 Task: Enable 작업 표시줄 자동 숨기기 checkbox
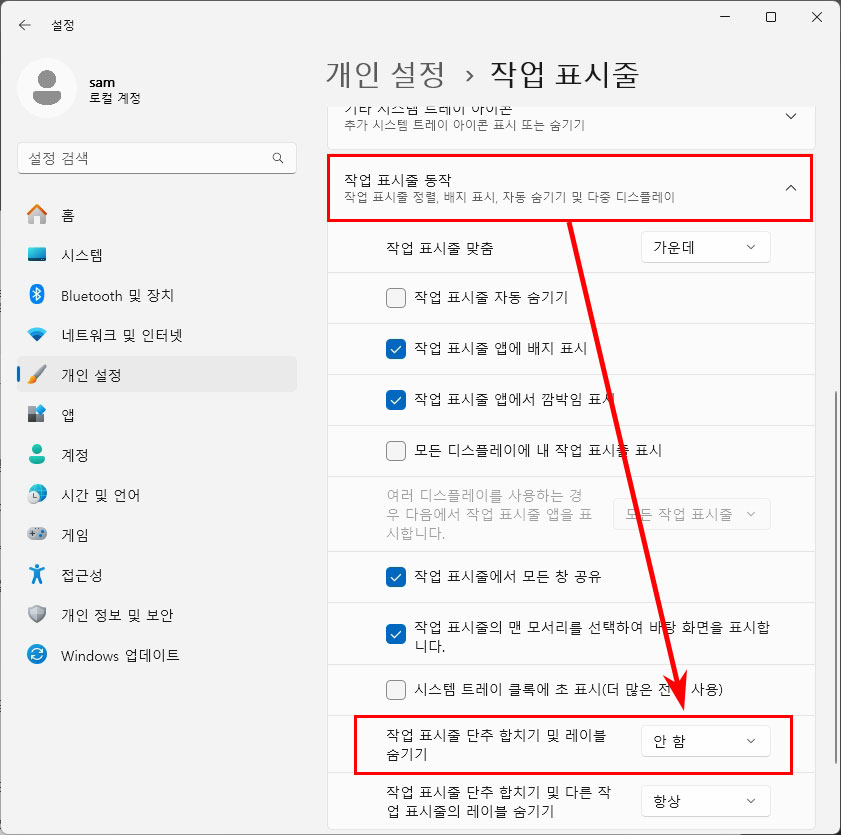click(x=396, y=298)
